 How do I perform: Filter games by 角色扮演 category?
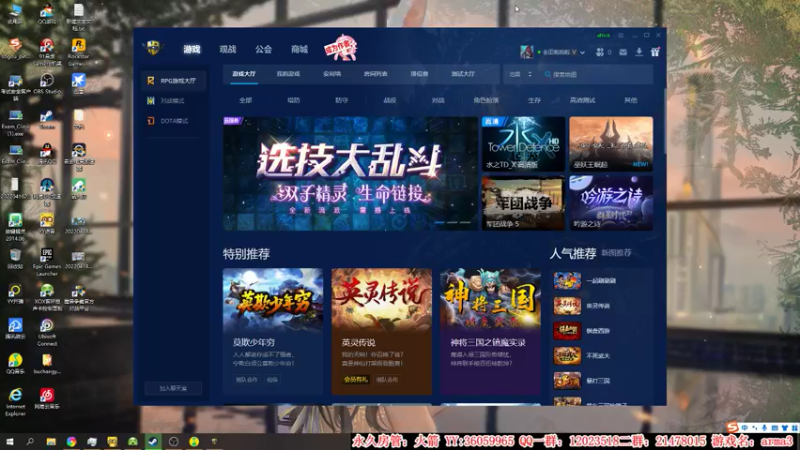pos(486,101)
